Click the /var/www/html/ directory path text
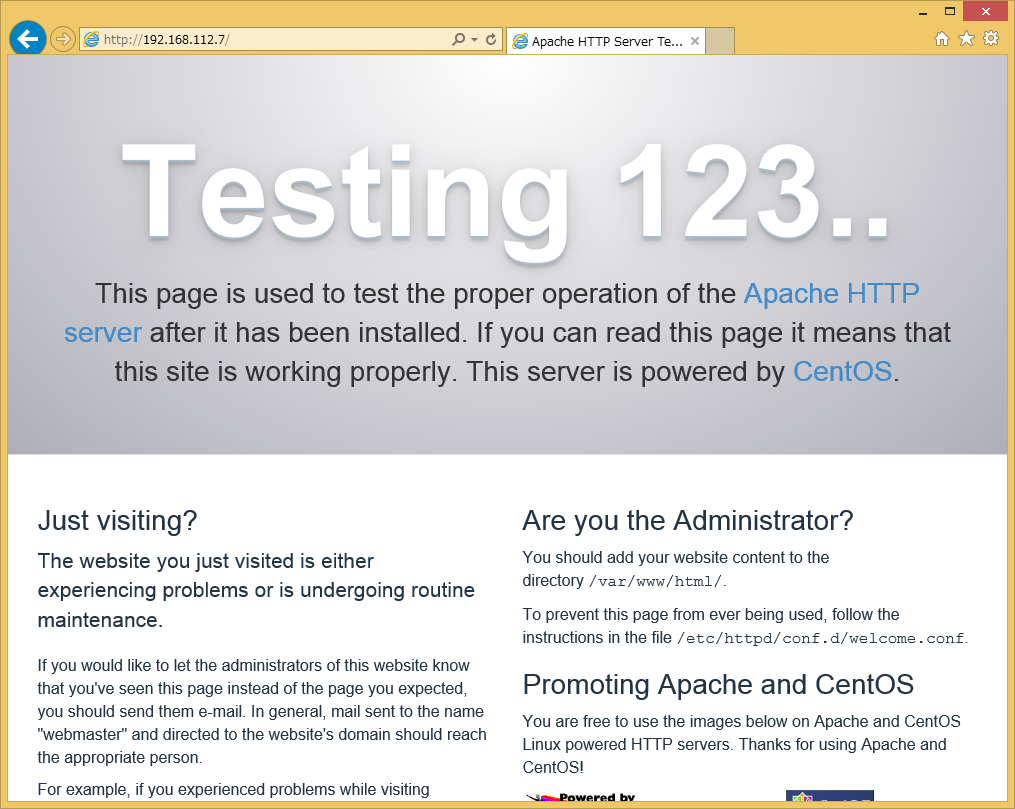This screenshot has height=809, width=1015. (655, 581)
